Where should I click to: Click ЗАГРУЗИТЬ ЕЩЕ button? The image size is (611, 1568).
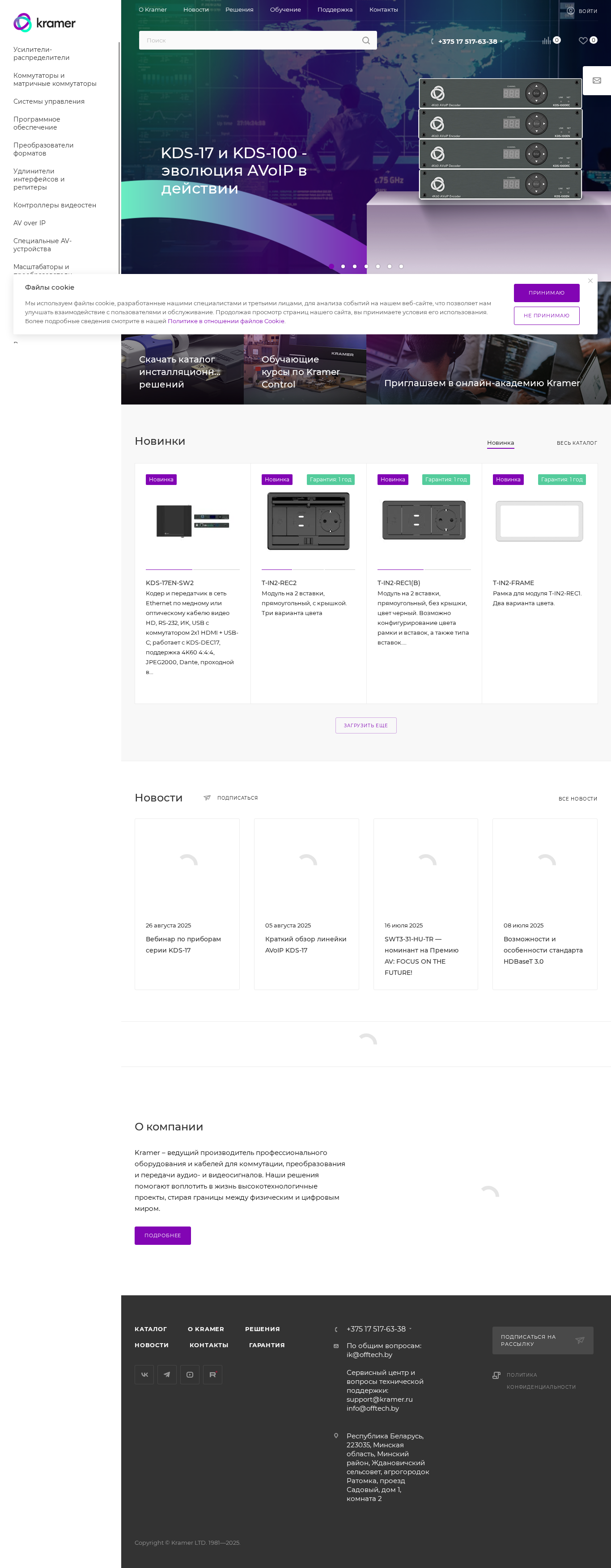pos(365,725)
